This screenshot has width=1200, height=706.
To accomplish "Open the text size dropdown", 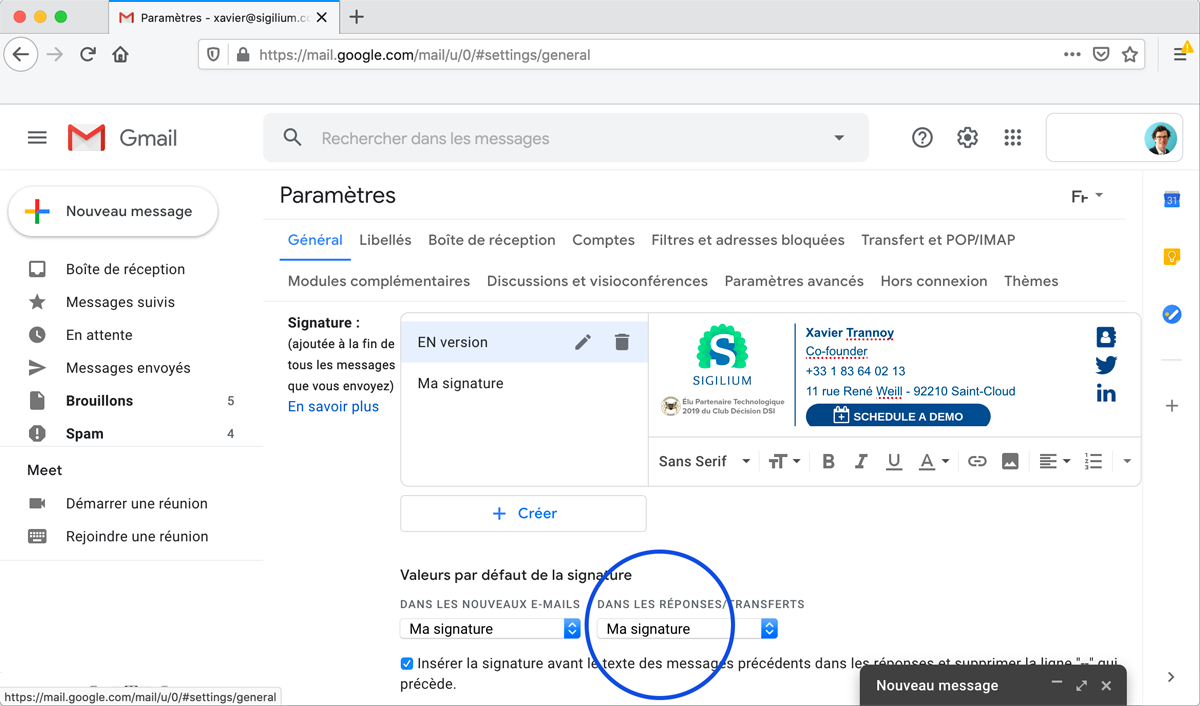I will (784, 461).
